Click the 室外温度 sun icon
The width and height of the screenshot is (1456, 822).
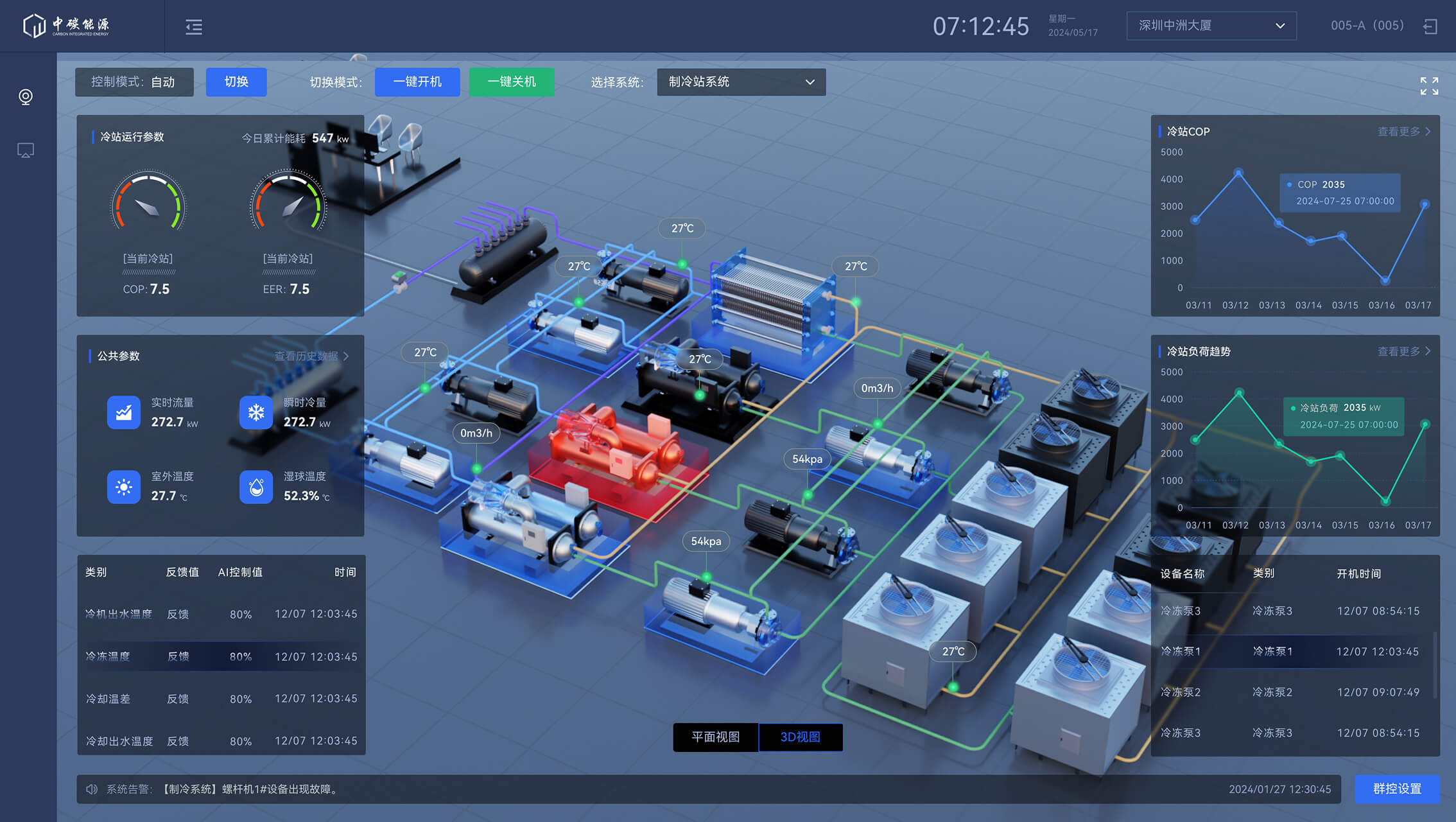123,487
